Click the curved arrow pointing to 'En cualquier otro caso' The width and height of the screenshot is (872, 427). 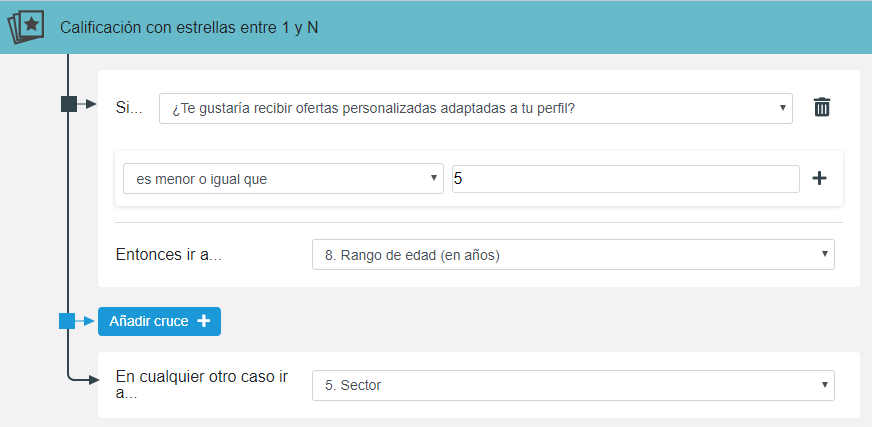(83, 377)
